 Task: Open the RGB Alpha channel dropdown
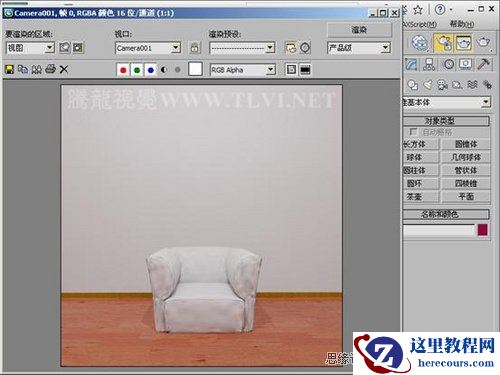pos(243,70)
